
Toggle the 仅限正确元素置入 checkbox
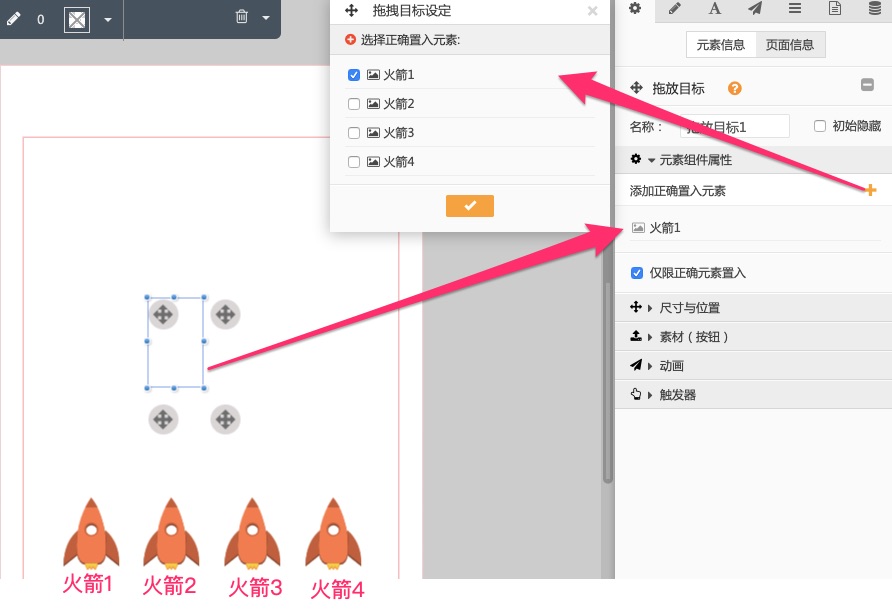coord(637,273)
